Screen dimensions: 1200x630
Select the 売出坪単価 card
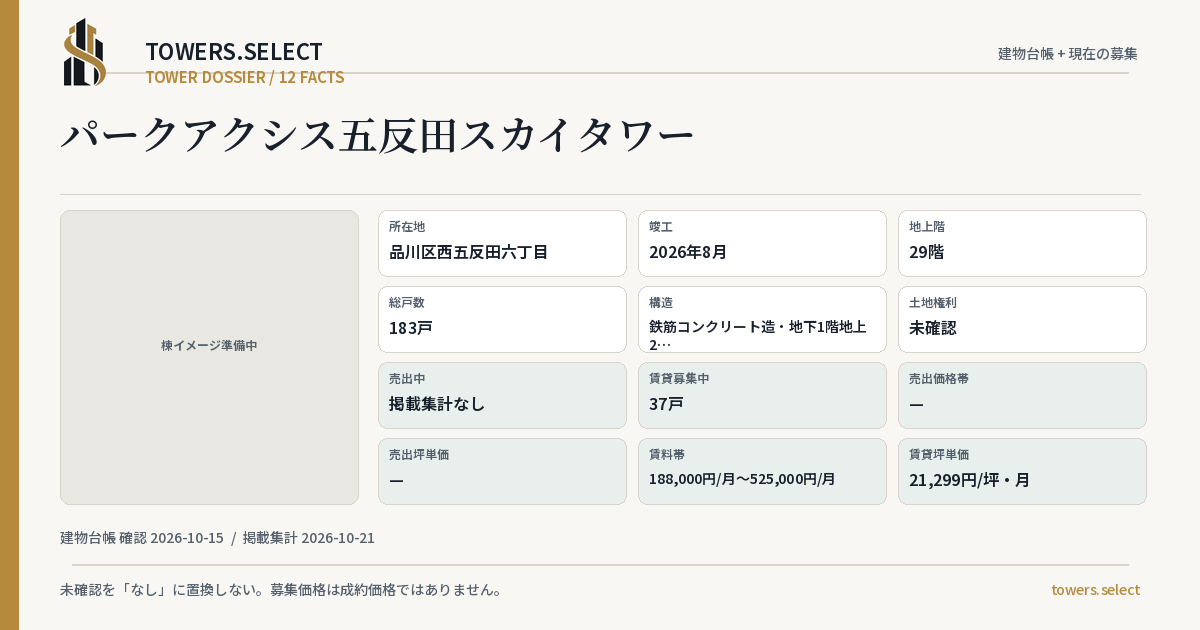502,471
